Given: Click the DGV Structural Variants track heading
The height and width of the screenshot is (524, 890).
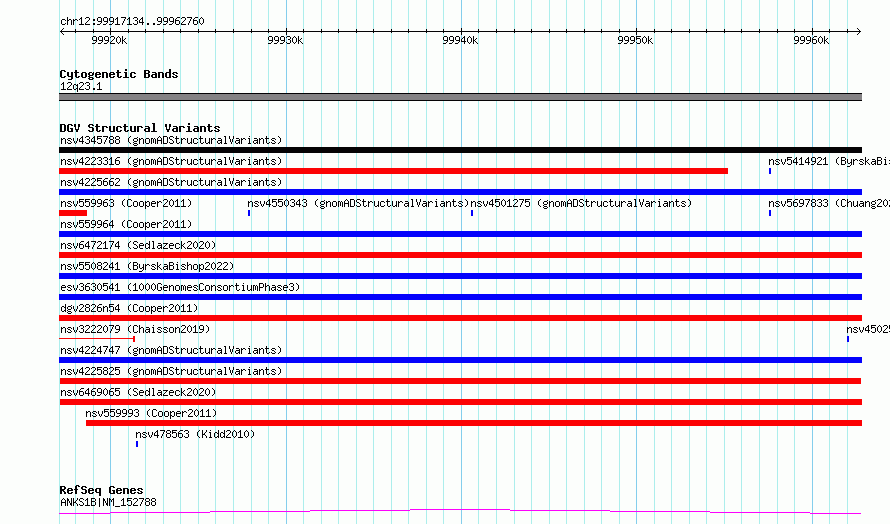Looking at the screenshot, I should [x=140, y=128].
